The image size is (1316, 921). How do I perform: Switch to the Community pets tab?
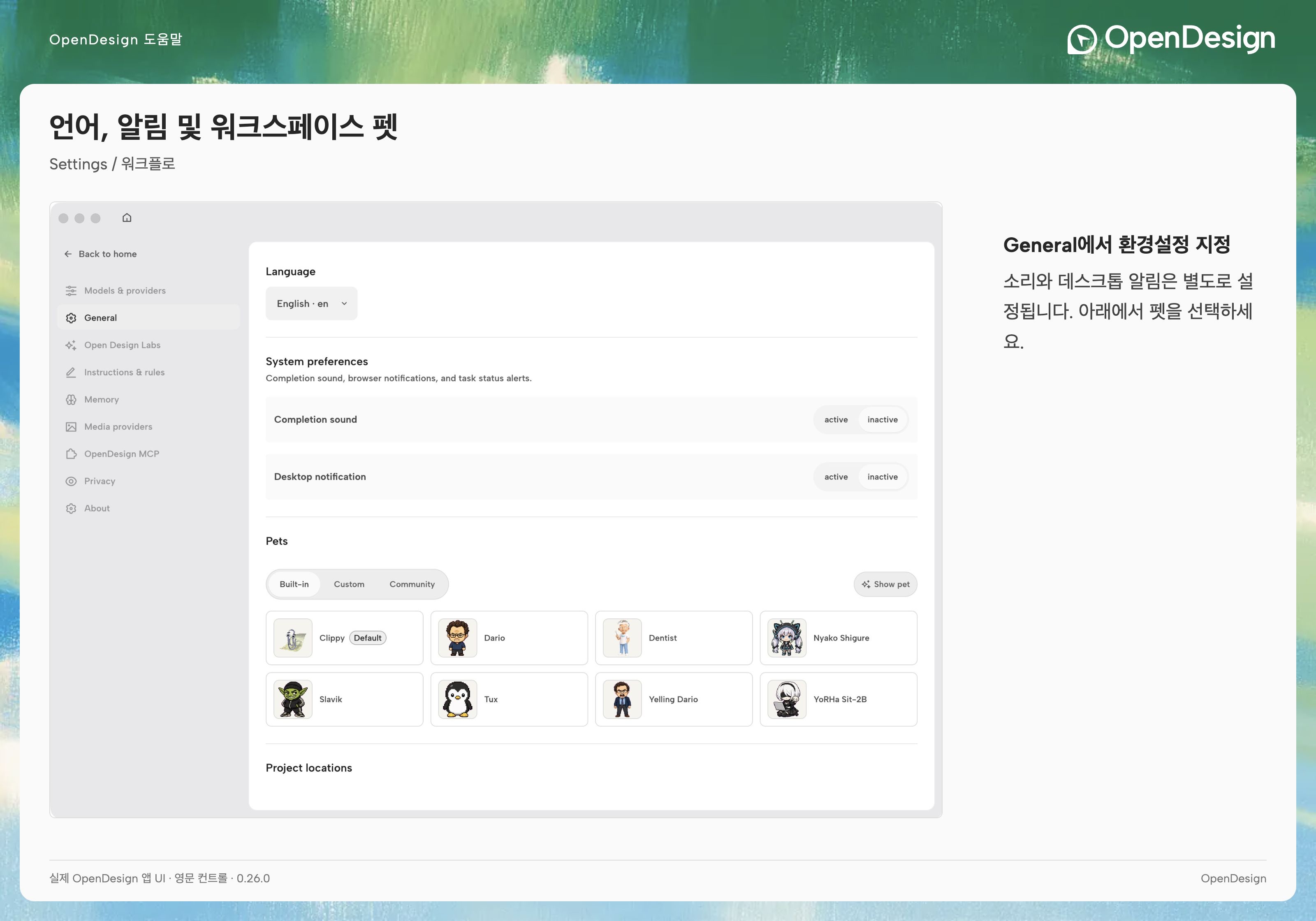tap(412, 584)
